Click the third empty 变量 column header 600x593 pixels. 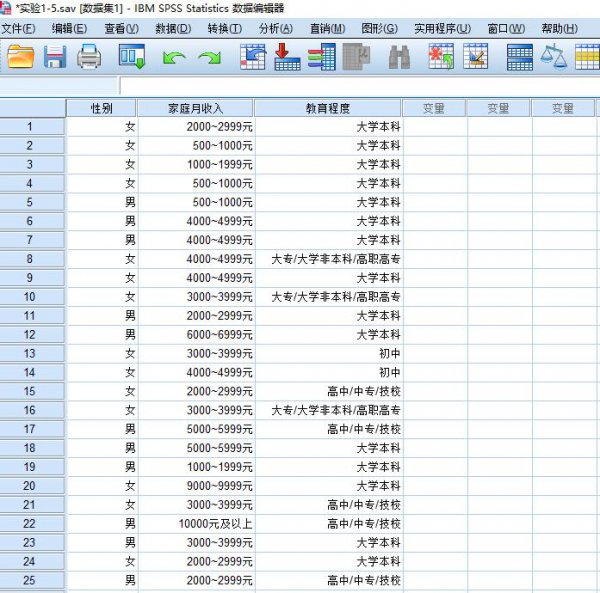click(x=562, y=108)
